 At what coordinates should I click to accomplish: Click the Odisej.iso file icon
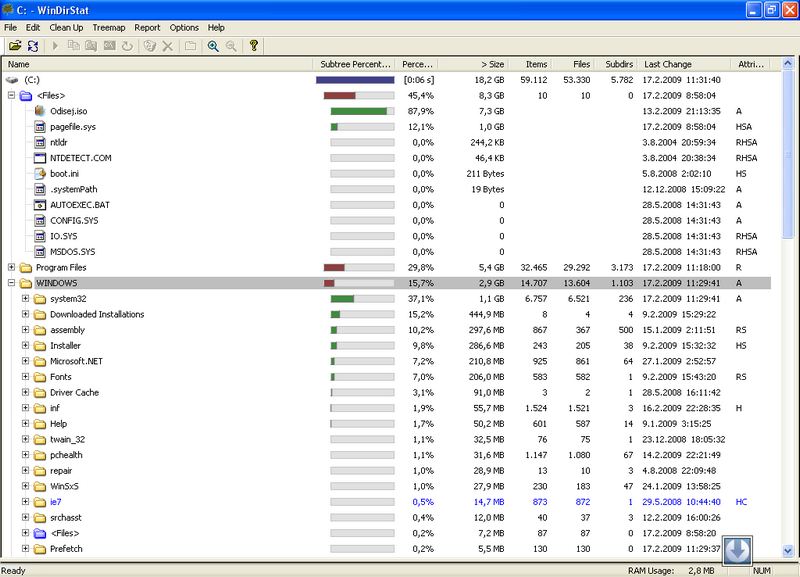point(41,111)
